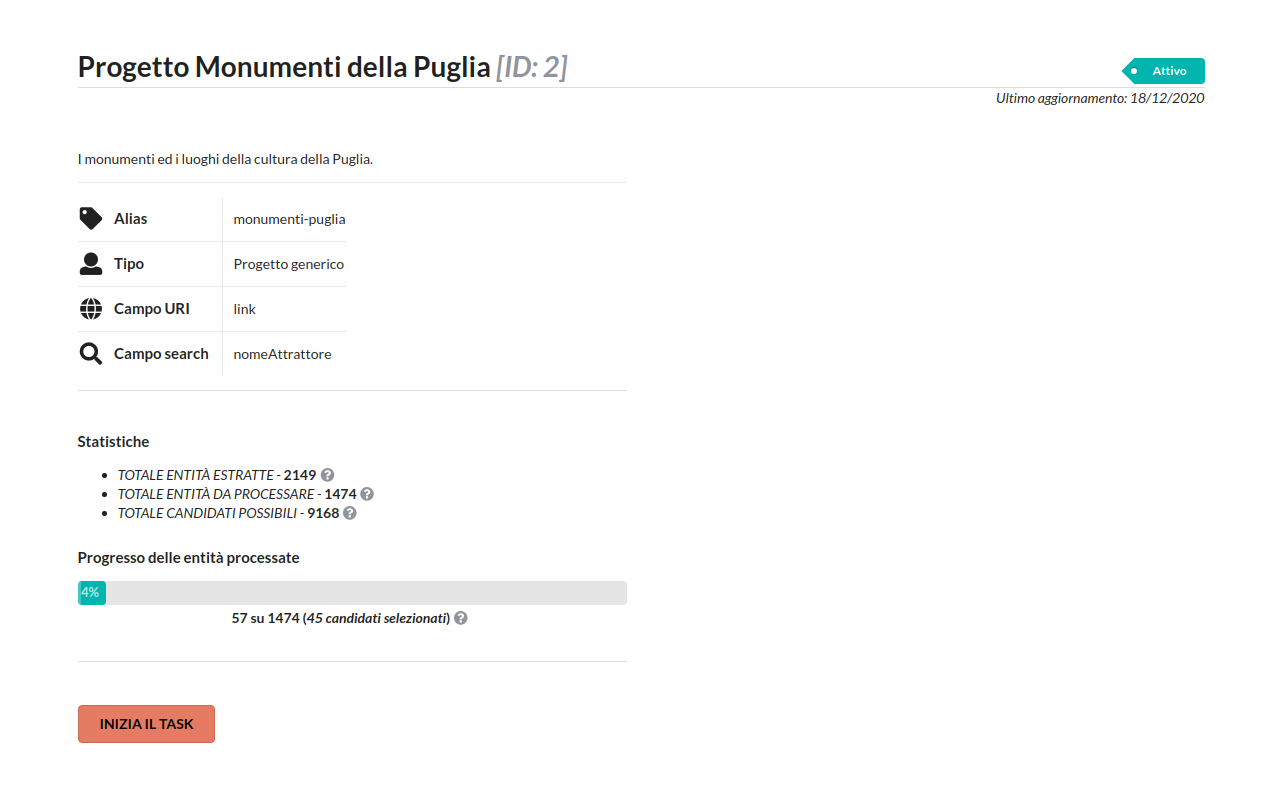The image size is (1285, 792).
Task: Open help icon for Totale Entità Estratte
Action: (327, 475)
